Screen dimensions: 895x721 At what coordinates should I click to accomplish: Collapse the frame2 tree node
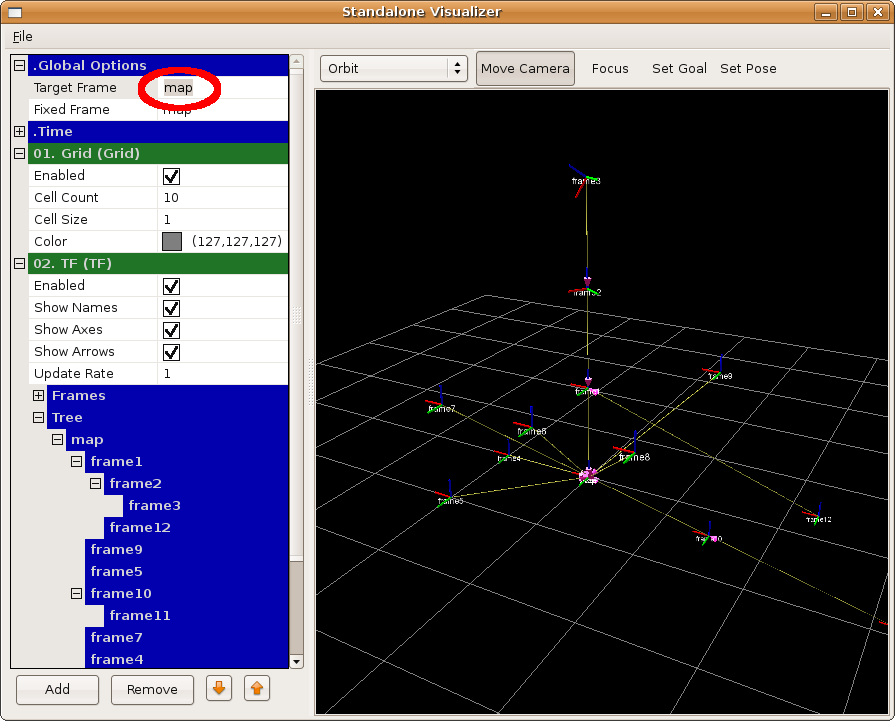(x=96, y=484)
